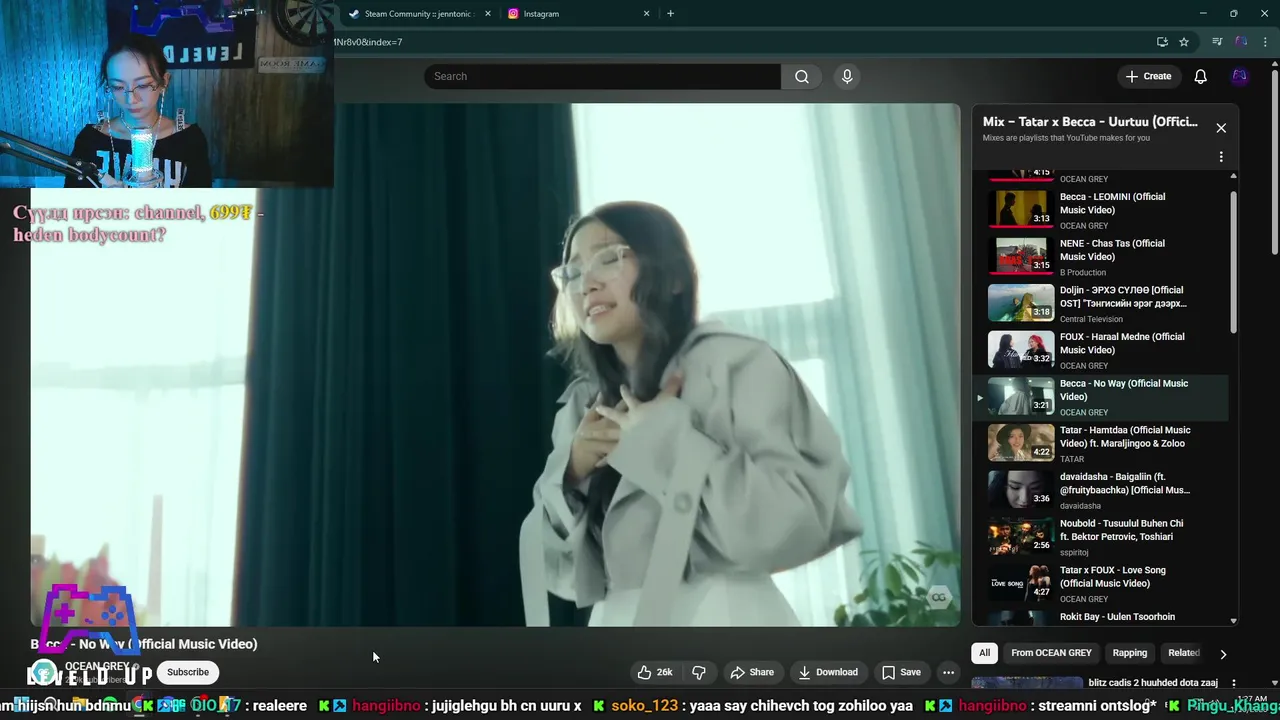Subscribe to OCEAN GREY channel
The width and height of the screenshot is (1280, 720).
[188, 672]
